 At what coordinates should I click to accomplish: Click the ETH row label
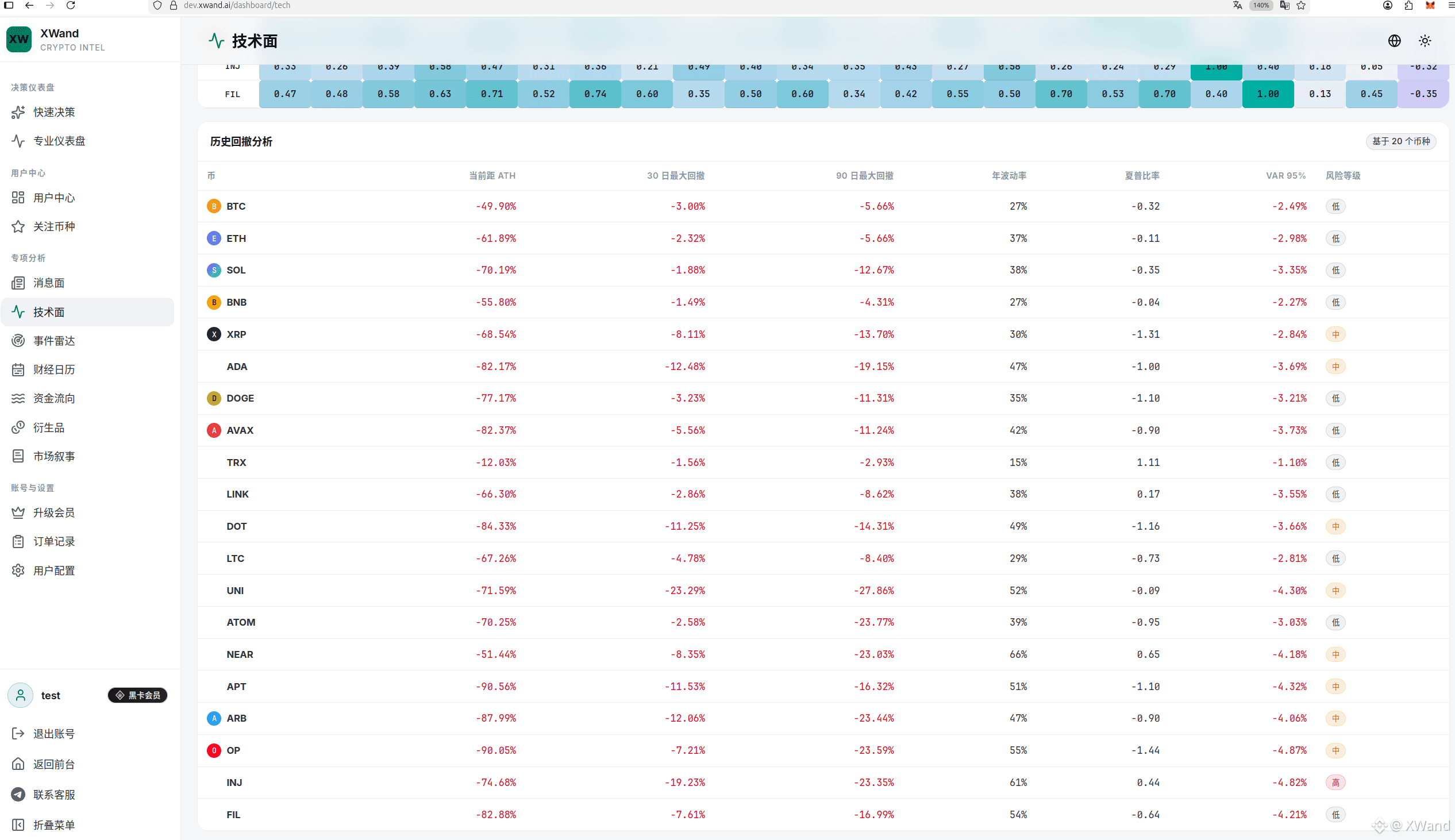[x=236, y=238]
